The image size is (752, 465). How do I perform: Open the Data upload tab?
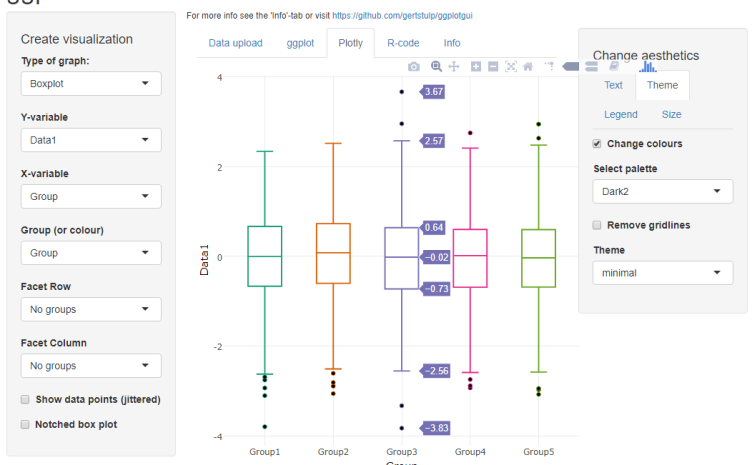point(235,43)
